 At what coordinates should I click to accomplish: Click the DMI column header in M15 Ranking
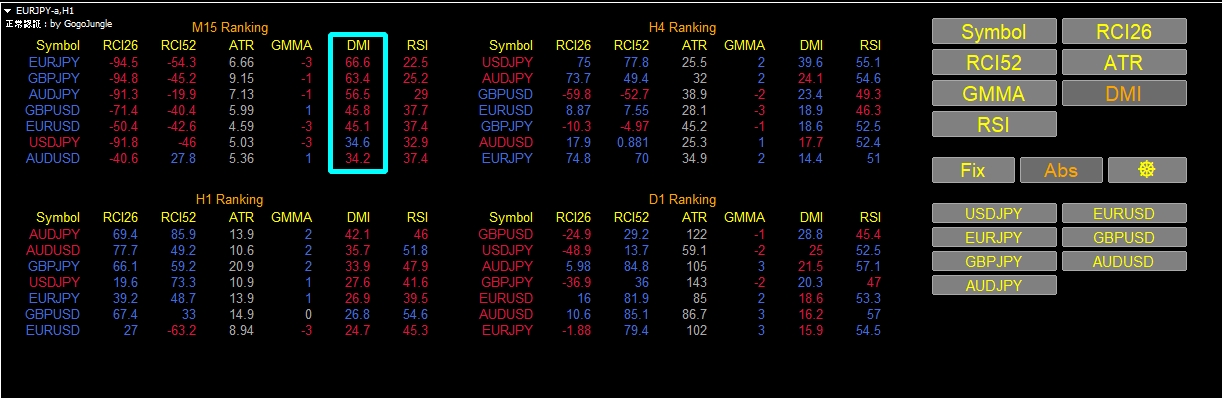tap(358, 45)
